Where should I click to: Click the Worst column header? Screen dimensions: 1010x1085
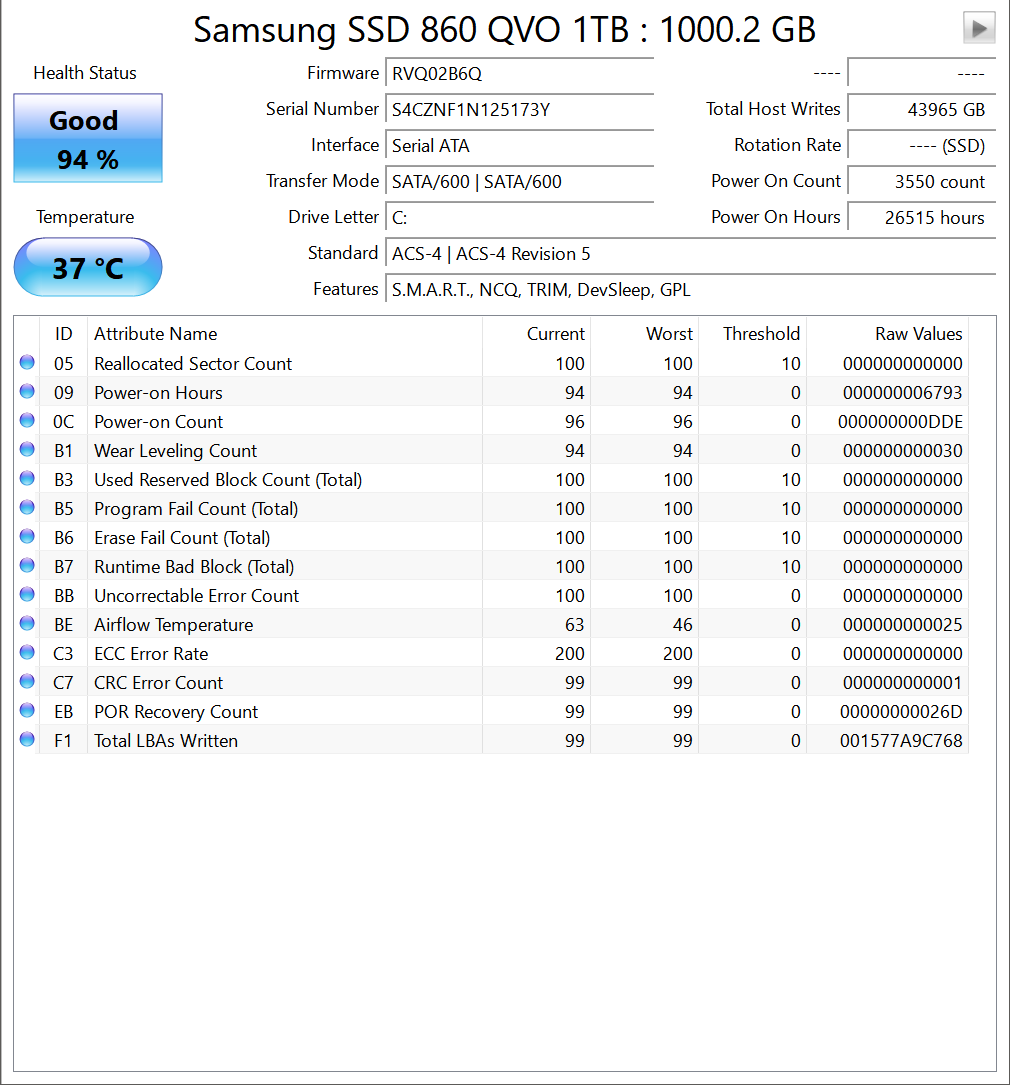pyautogui.click(x=644, y=334)
